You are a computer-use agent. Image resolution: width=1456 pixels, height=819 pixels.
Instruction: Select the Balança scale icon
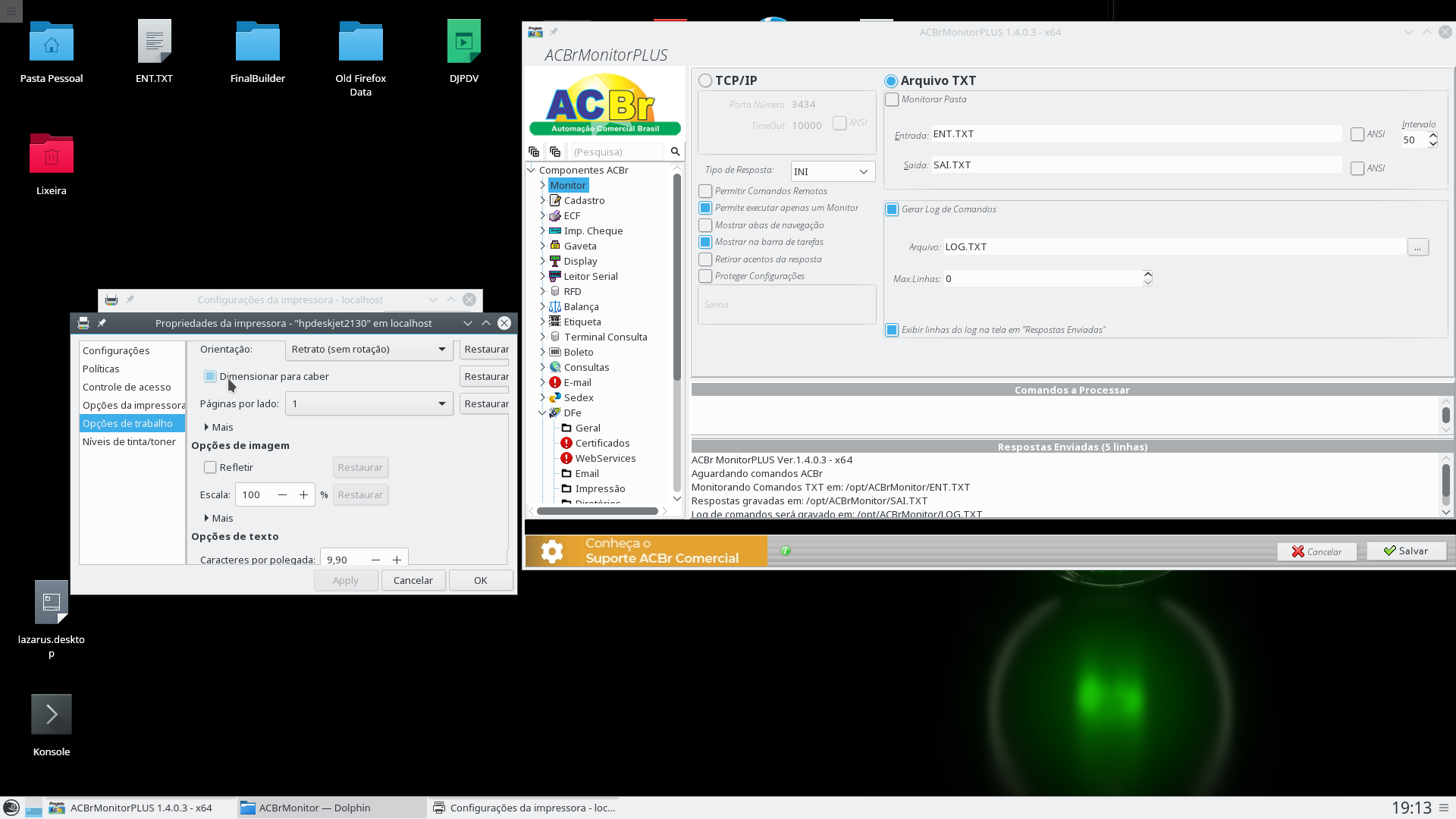point(555,306)
